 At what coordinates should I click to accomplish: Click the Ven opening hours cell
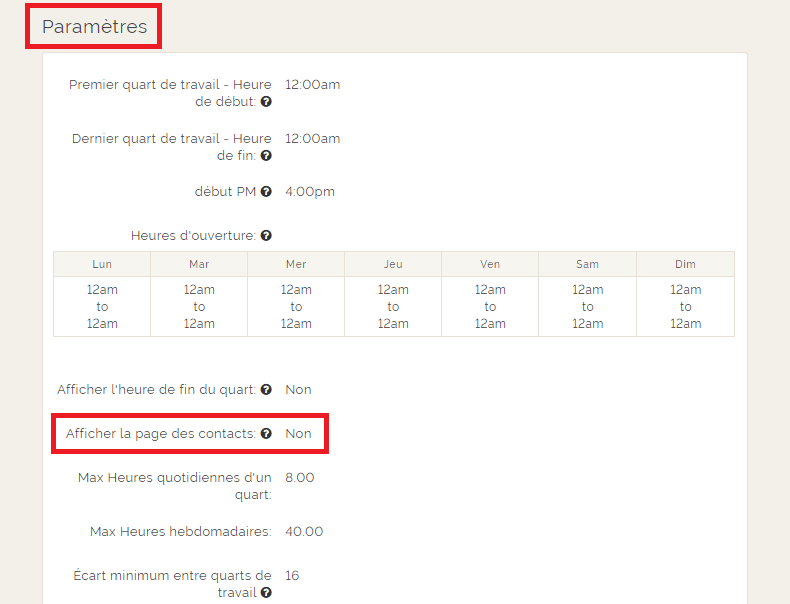coord(490,307)
